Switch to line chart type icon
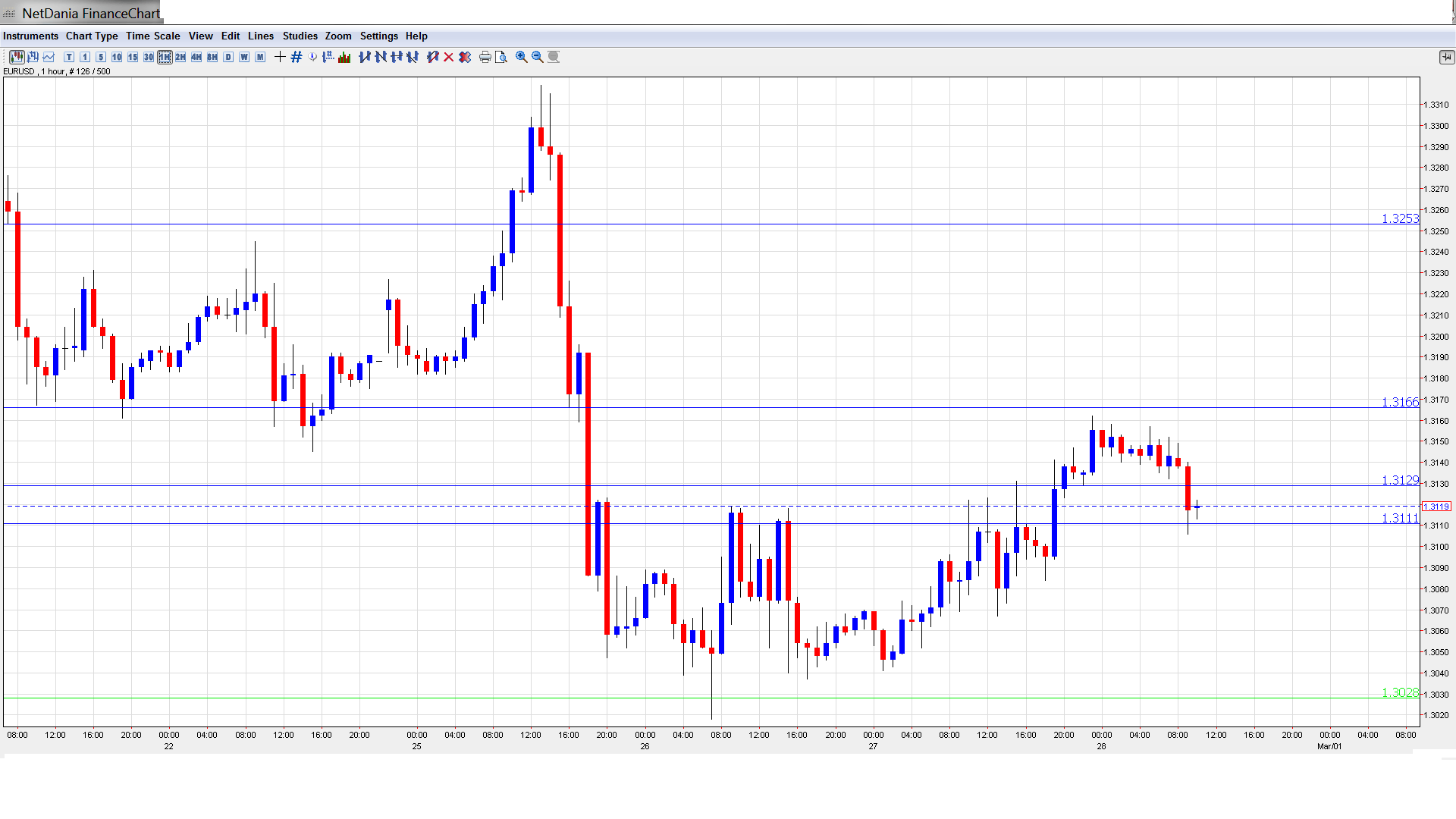 pos(49,57)
